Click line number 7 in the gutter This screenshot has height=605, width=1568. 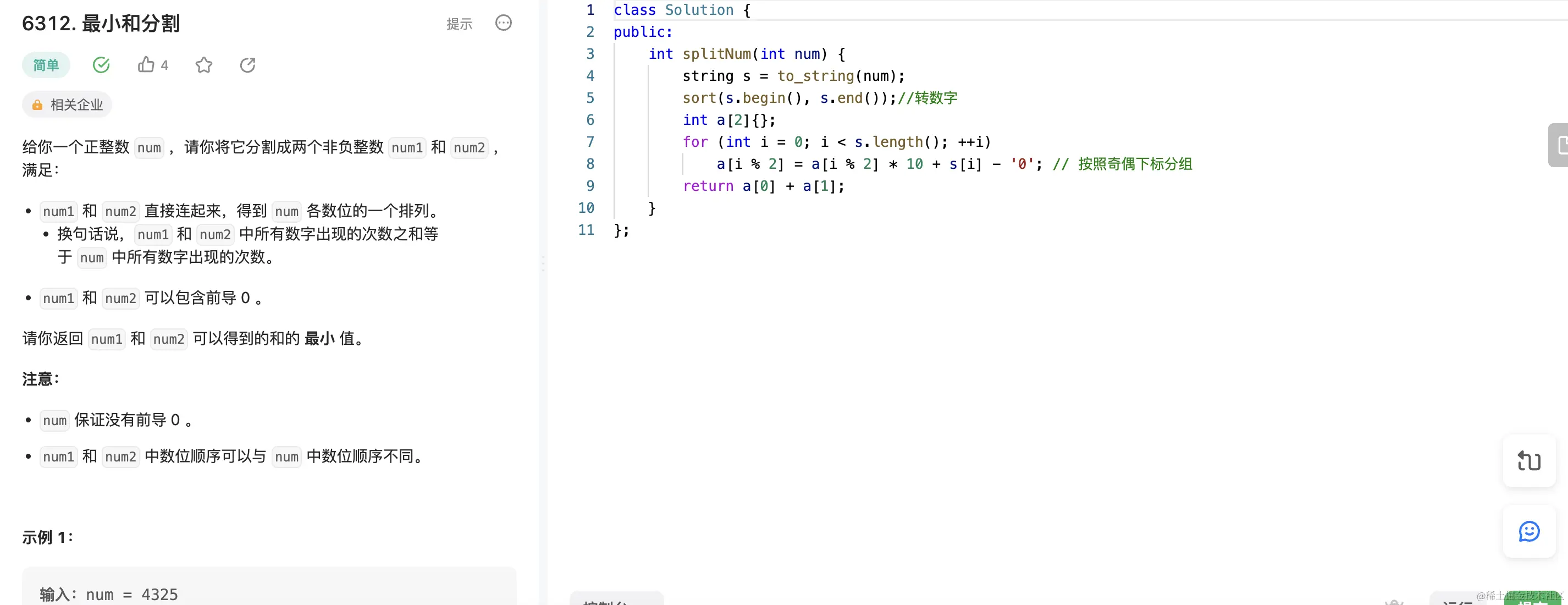click(590, 142)
